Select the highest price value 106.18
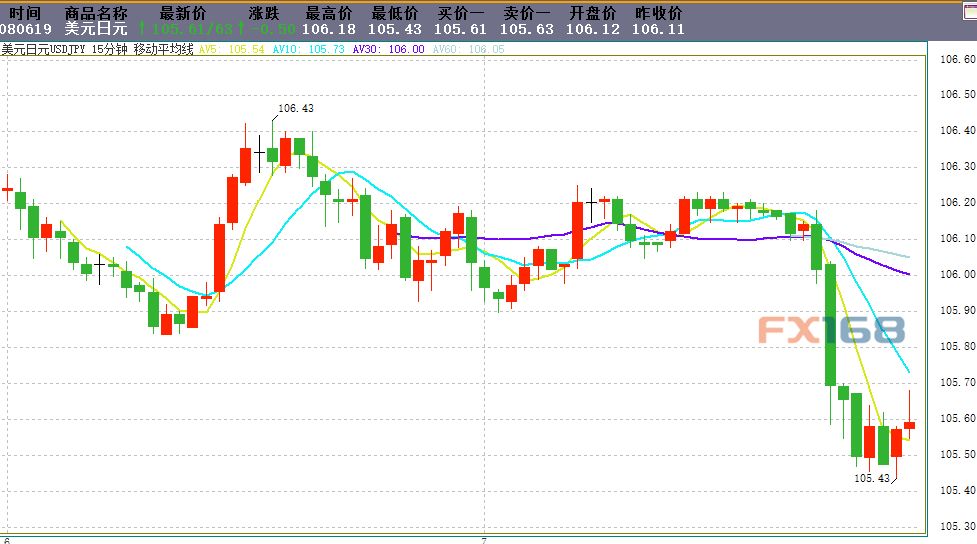This screenshot has width=977, height=544. (328, 29)
